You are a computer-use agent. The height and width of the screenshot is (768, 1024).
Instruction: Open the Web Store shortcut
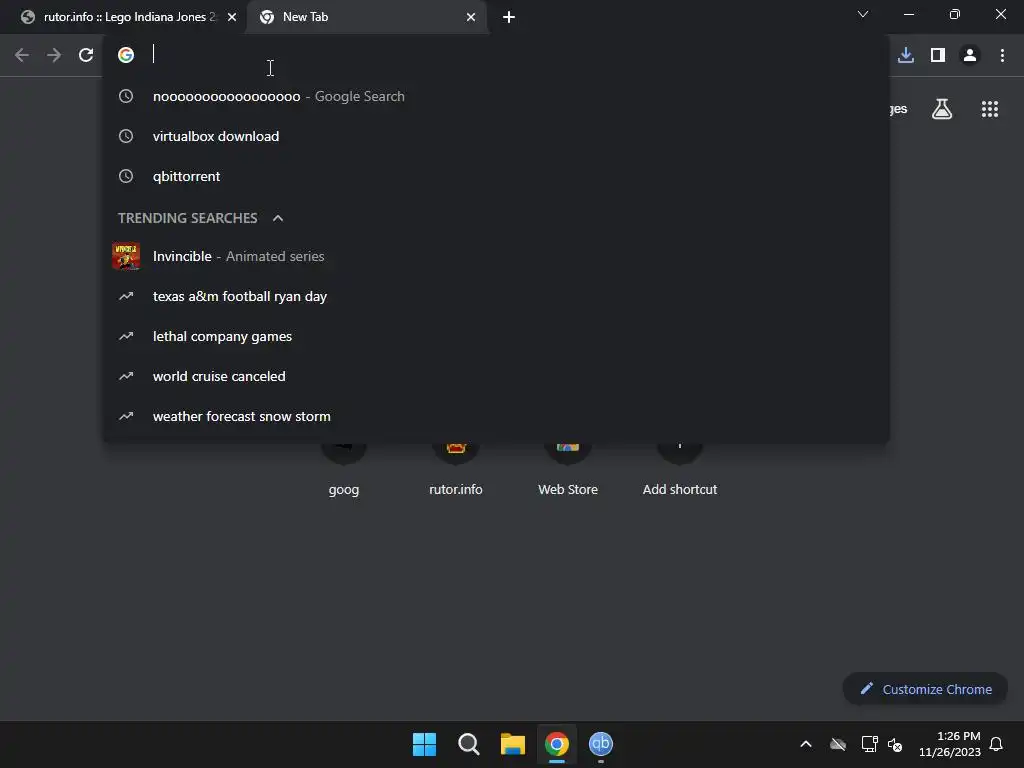pyautogui.click(x=568, y=469)
